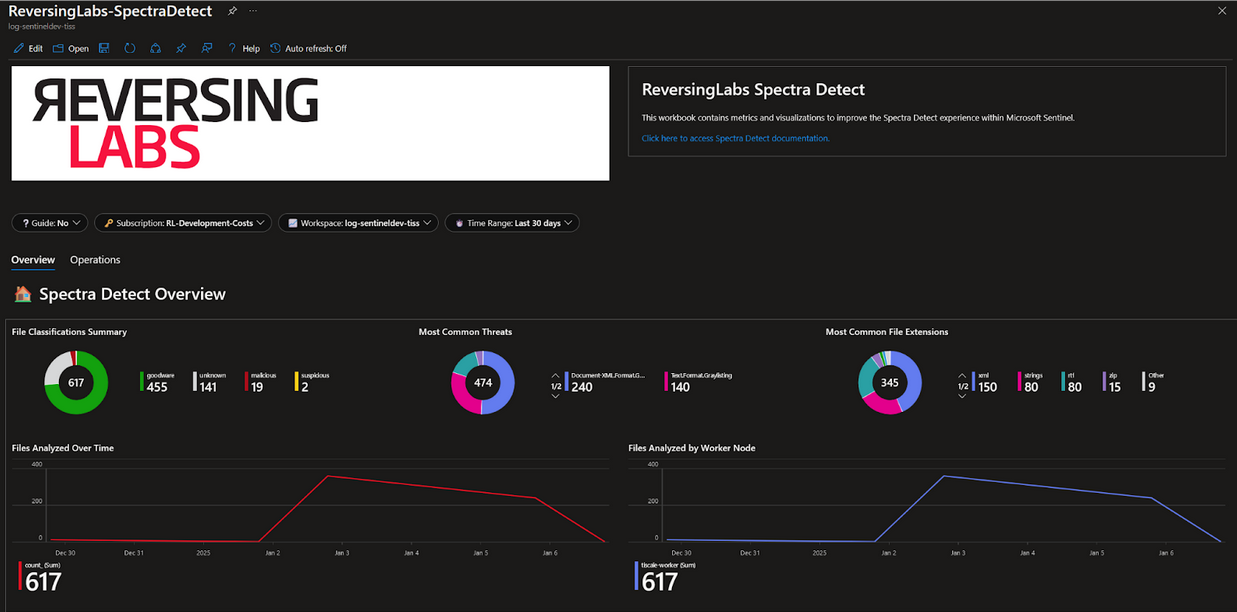Image resolution: width=1237 pixels, height=612 pixels.
Task: Click the share workbook icon
Action: pyautogui.click(x=155, y=48)
